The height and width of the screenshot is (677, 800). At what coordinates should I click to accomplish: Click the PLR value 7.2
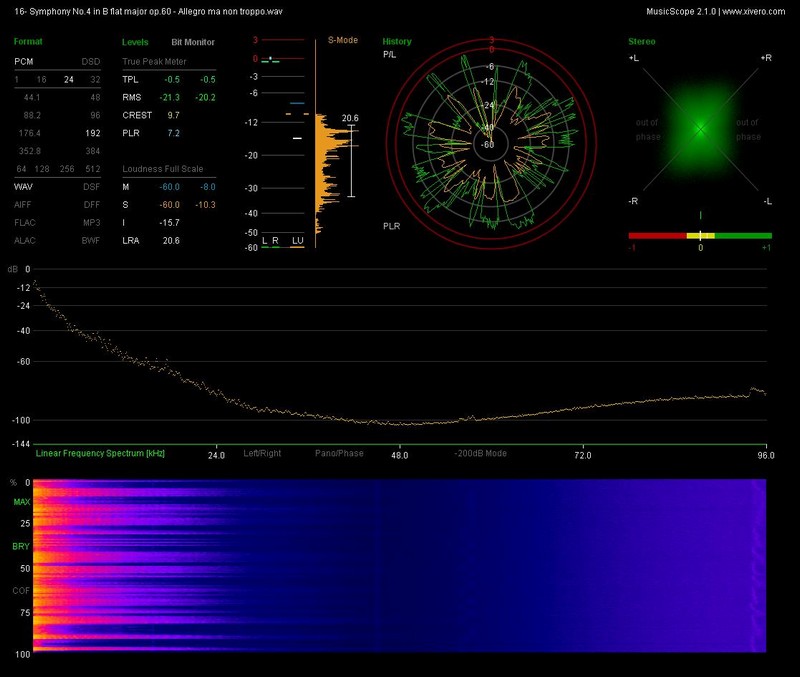(173, 133)
